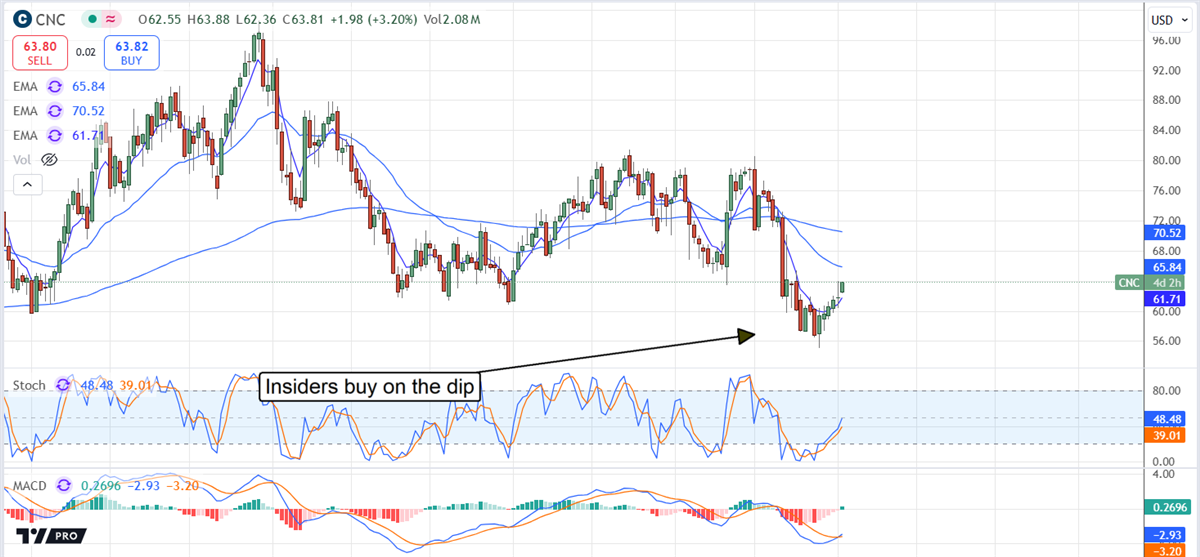Click refresh icon beside EMA 61.71

(55, 135)
